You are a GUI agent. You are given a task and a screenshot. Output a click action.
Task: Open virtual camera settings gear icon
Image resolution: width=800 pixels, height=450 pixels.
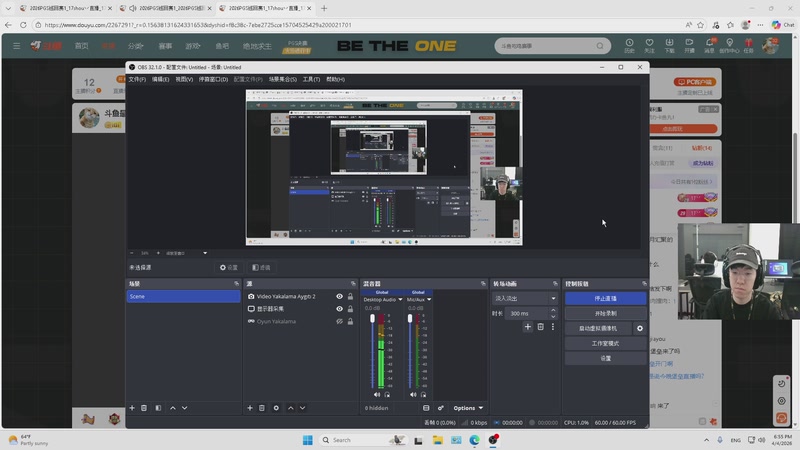[x=640, y=329]
